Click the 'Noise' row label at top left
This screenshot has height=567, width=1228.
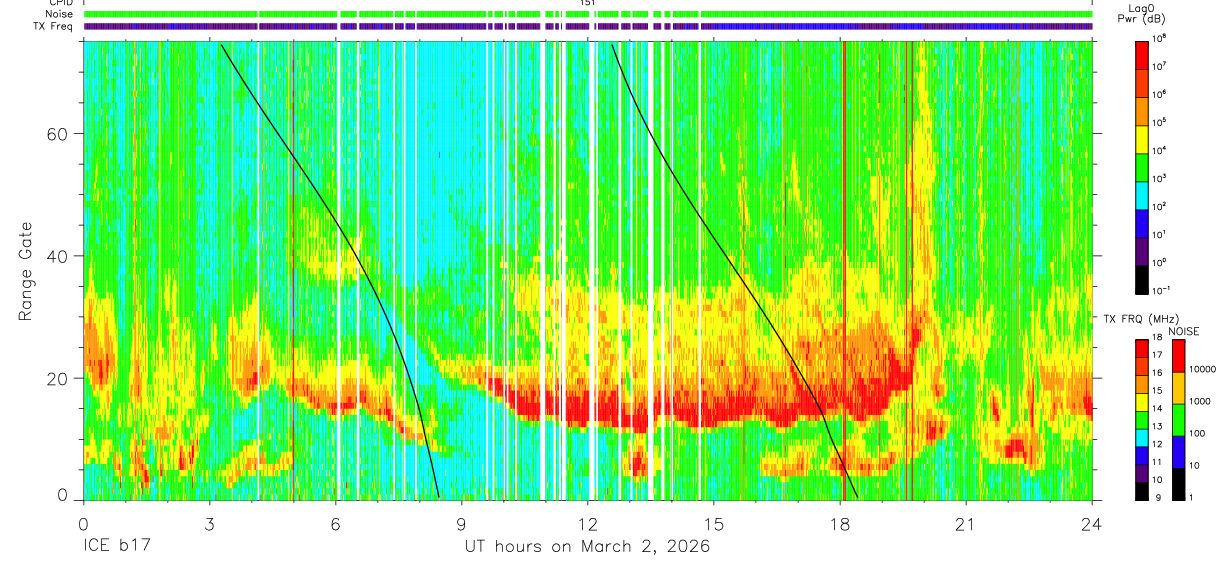coord(59,14)
